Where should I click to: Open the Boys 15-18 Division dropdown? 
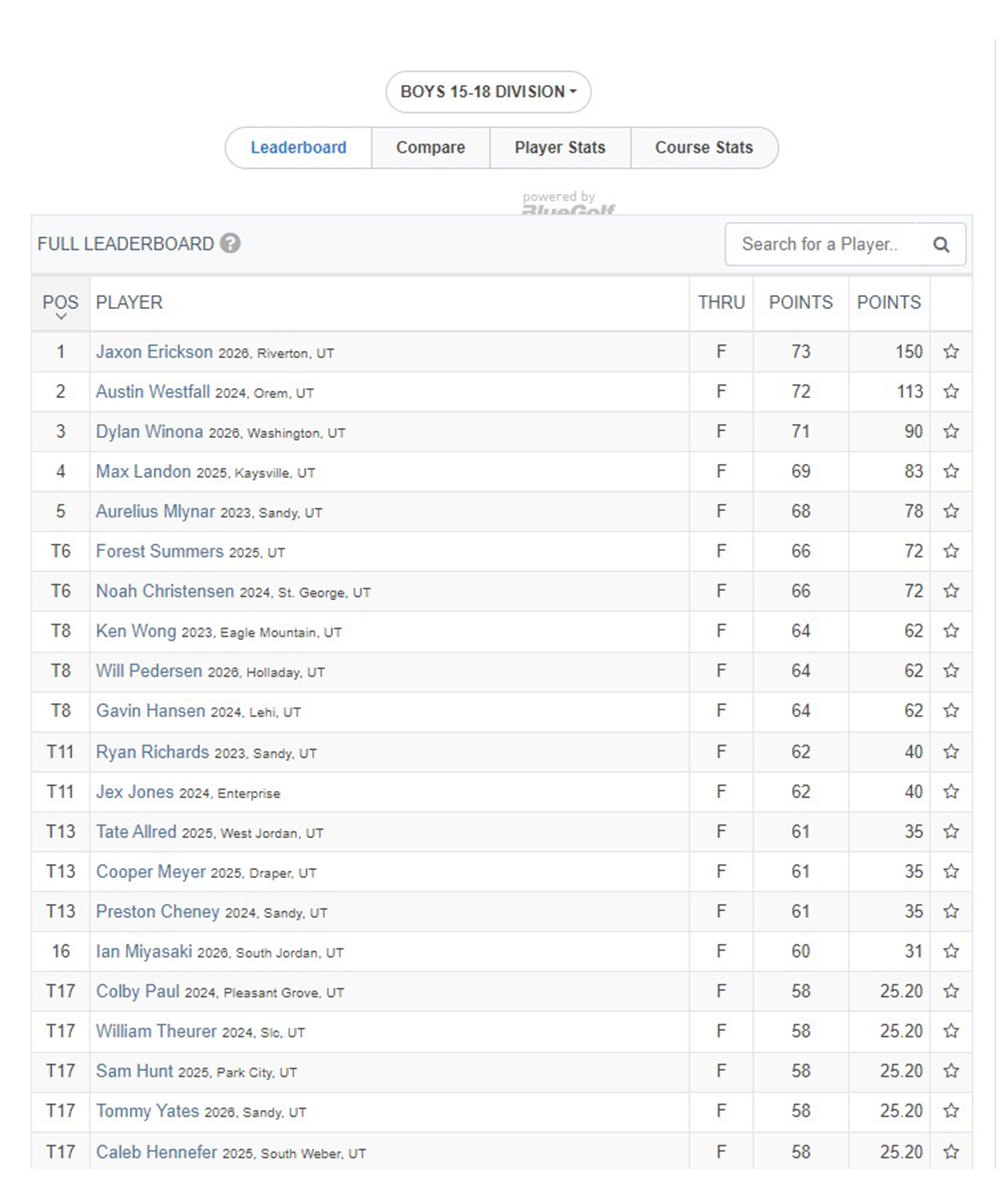(x=488, y=92)
